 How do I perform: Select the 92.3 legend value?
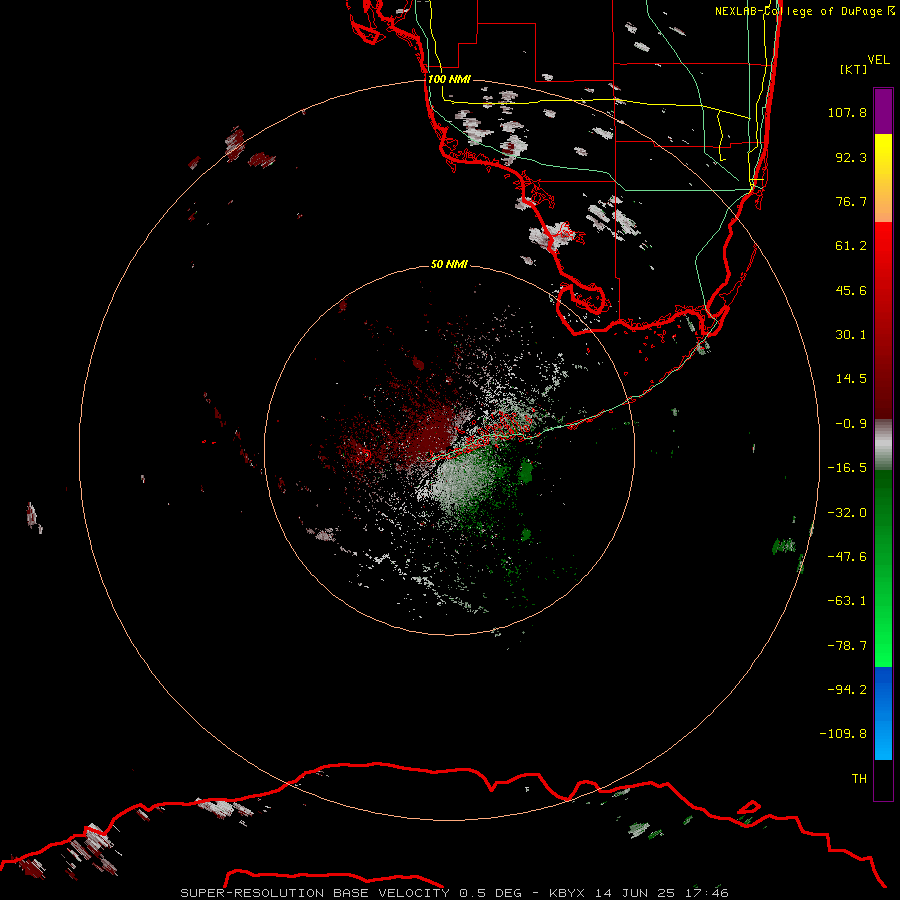851,157
